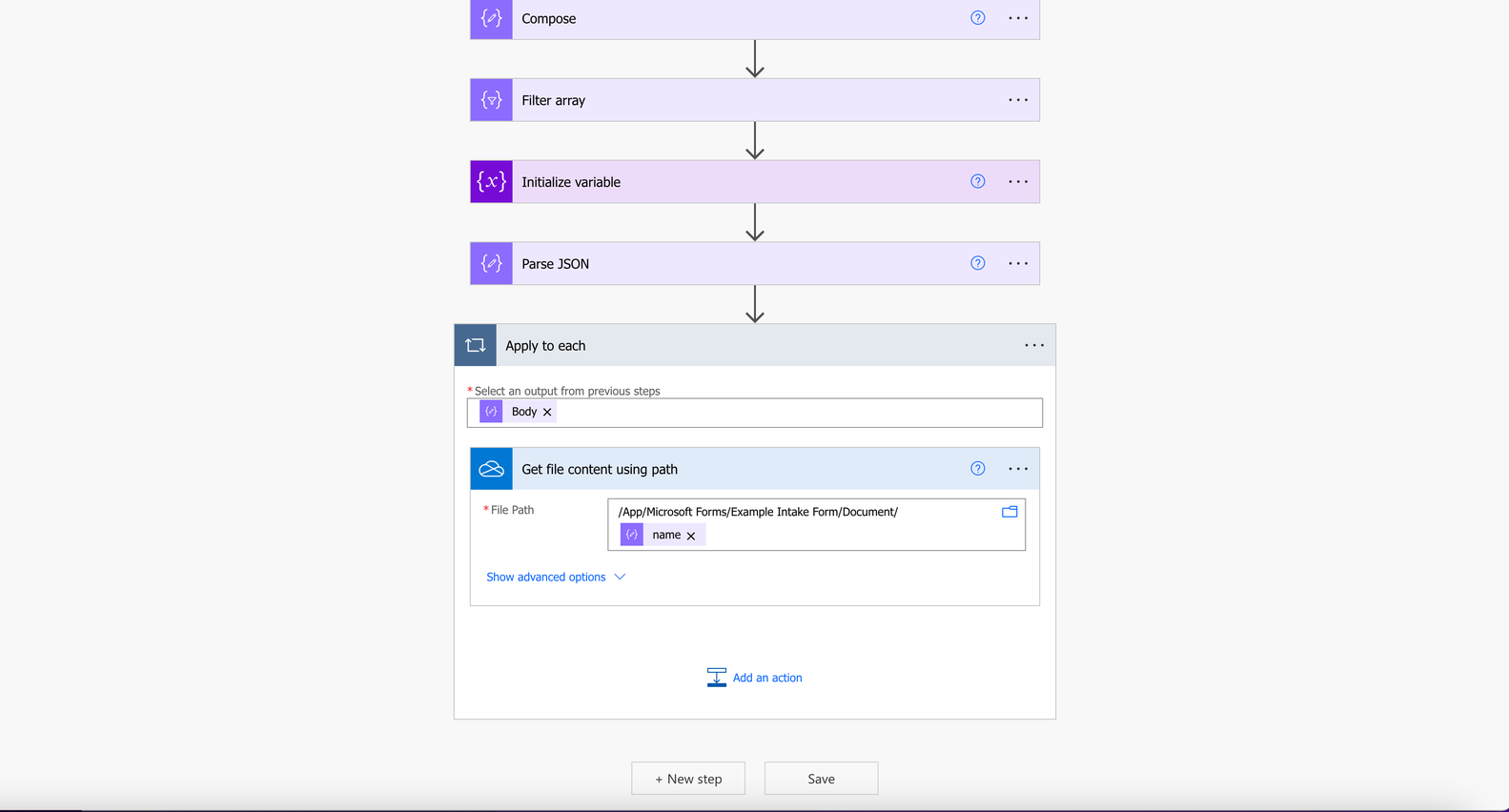Screen dimensions: 1509x812
Task: Click the Initialize variable icon
Action: [491, 182]
